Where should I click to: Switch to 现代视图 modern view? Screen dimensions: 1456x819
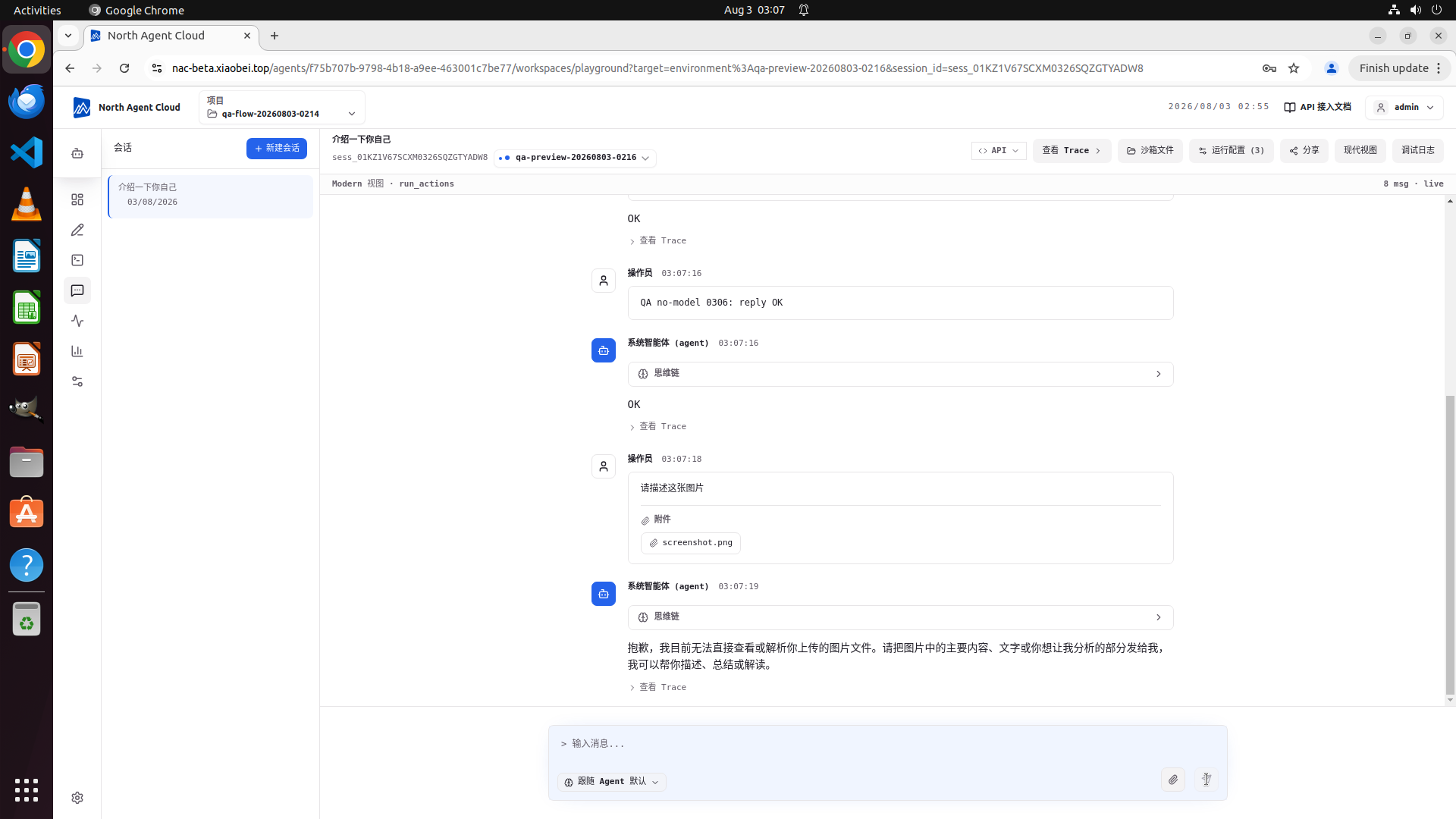pyautogui.click(x=1360, y=151)
